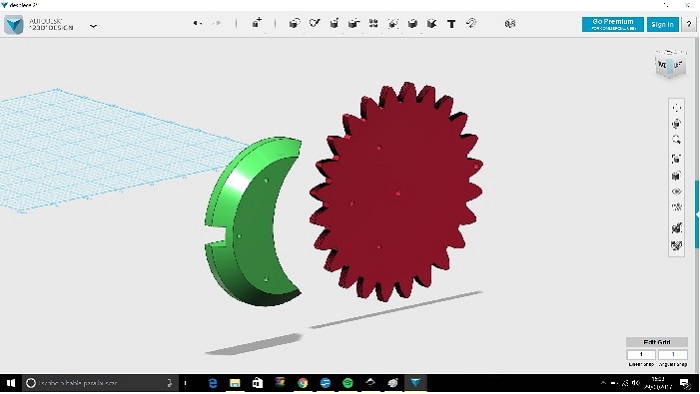Open the Transform tool in top toolbar
The height and width of the screenshot is (394, 700).
point(257,23)
